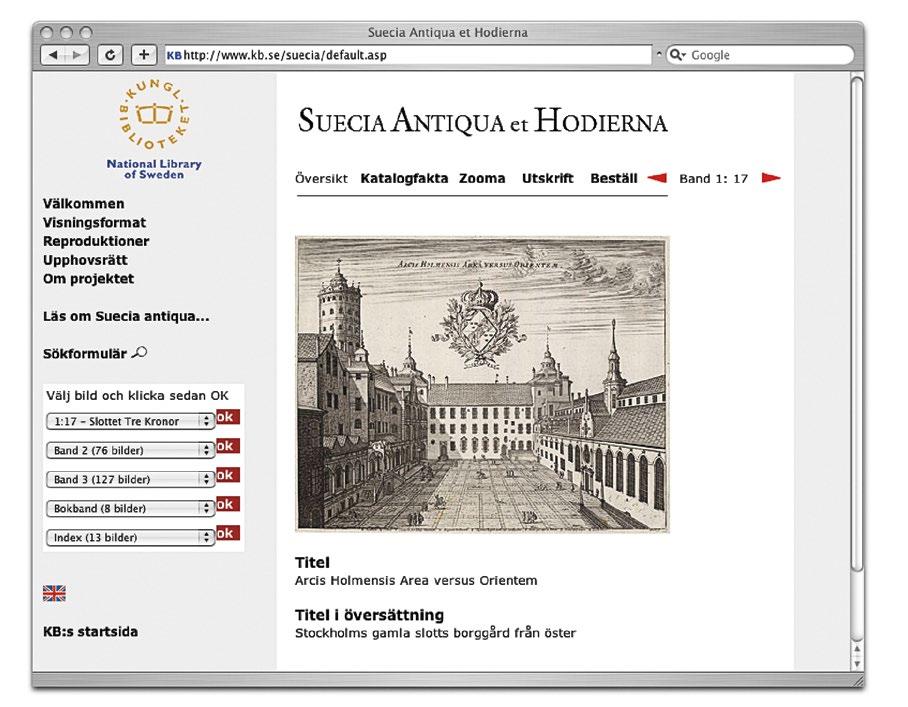This screenshot has width=908, height=707.
Task: Reload the page with the refresh button
Action: point(109,55)
